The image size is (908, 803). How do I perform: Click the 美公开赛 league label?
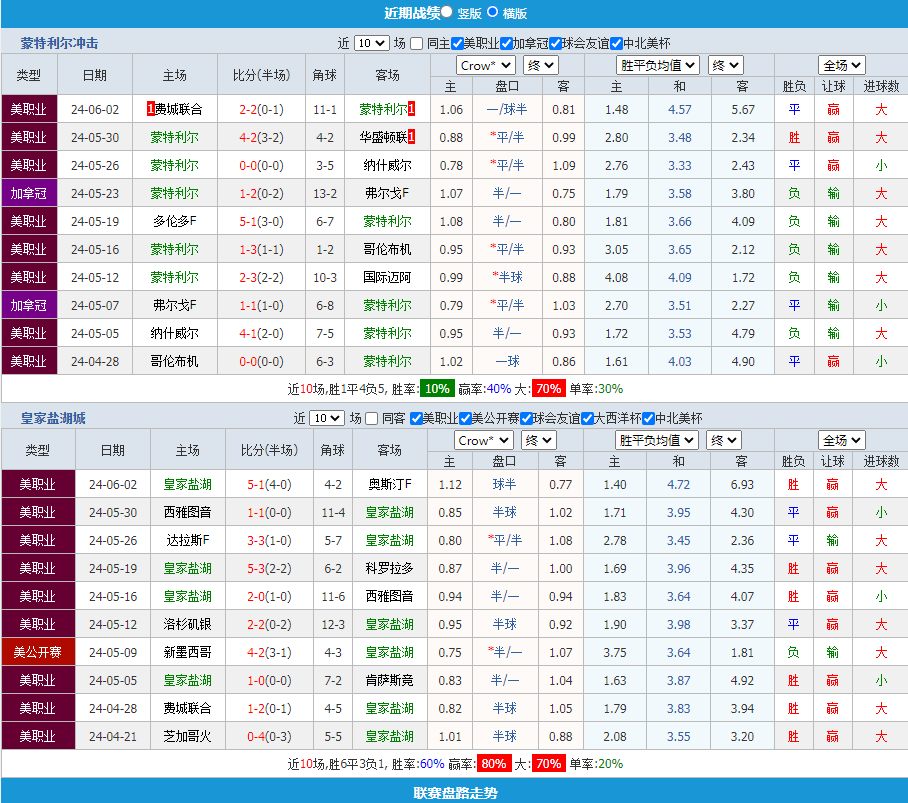(x=38, y=652)
